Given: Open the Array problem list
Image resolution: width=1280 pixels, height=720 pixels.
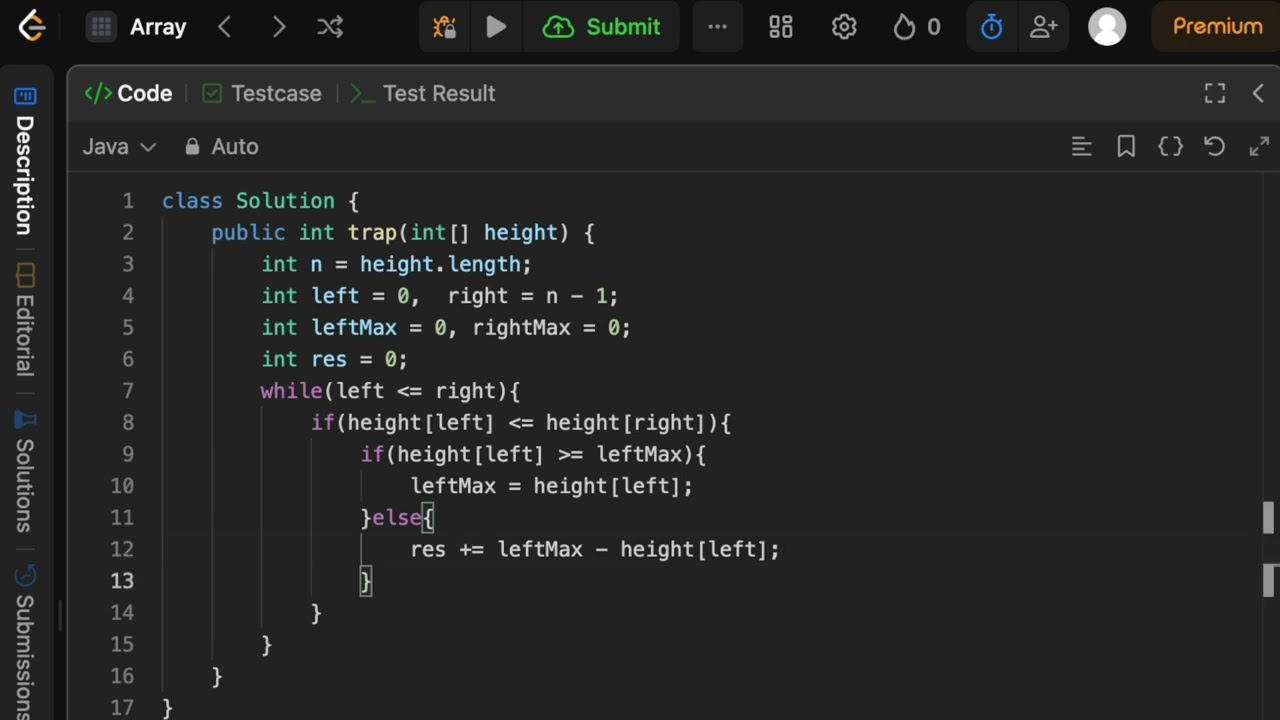Looking at the screenshot, I should click(137, 27).
